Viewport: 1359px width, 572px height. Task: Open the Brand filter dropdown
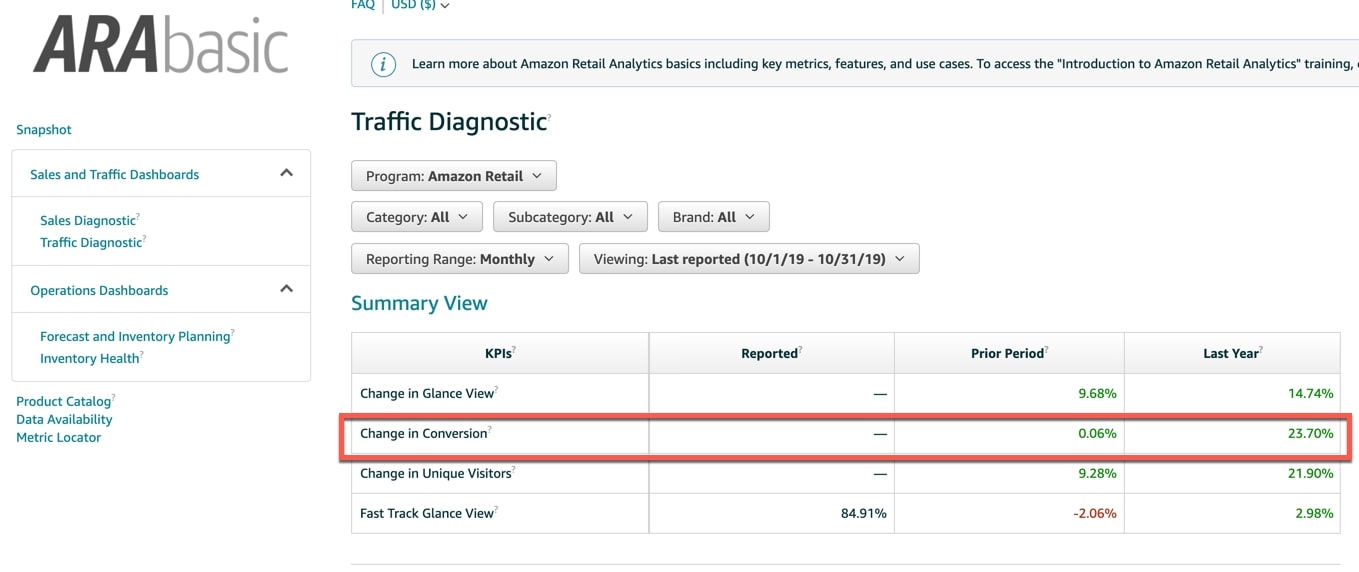coord(713,217)
